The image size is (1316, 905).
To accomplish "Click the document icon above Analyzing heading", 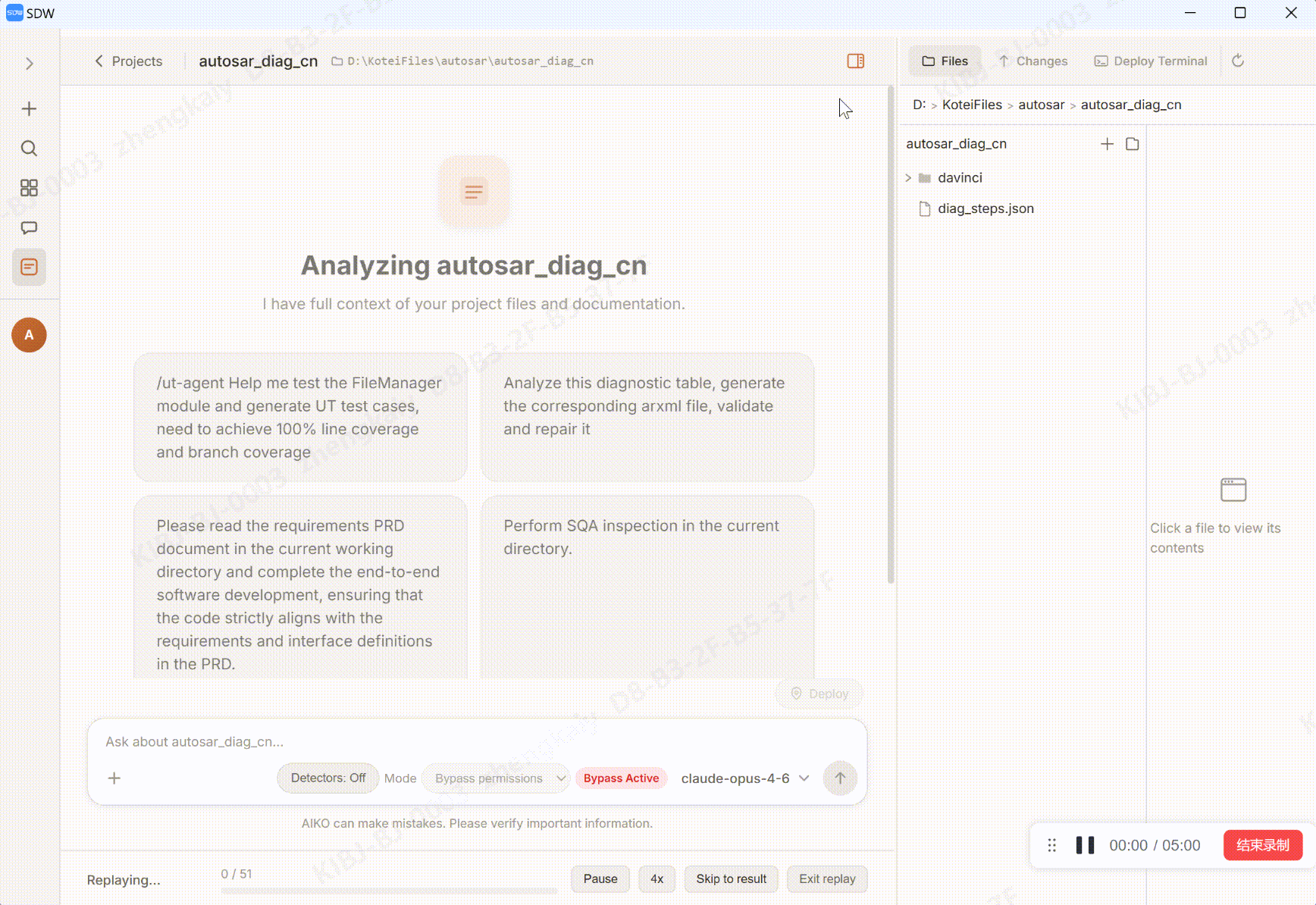I will [474, 192].
